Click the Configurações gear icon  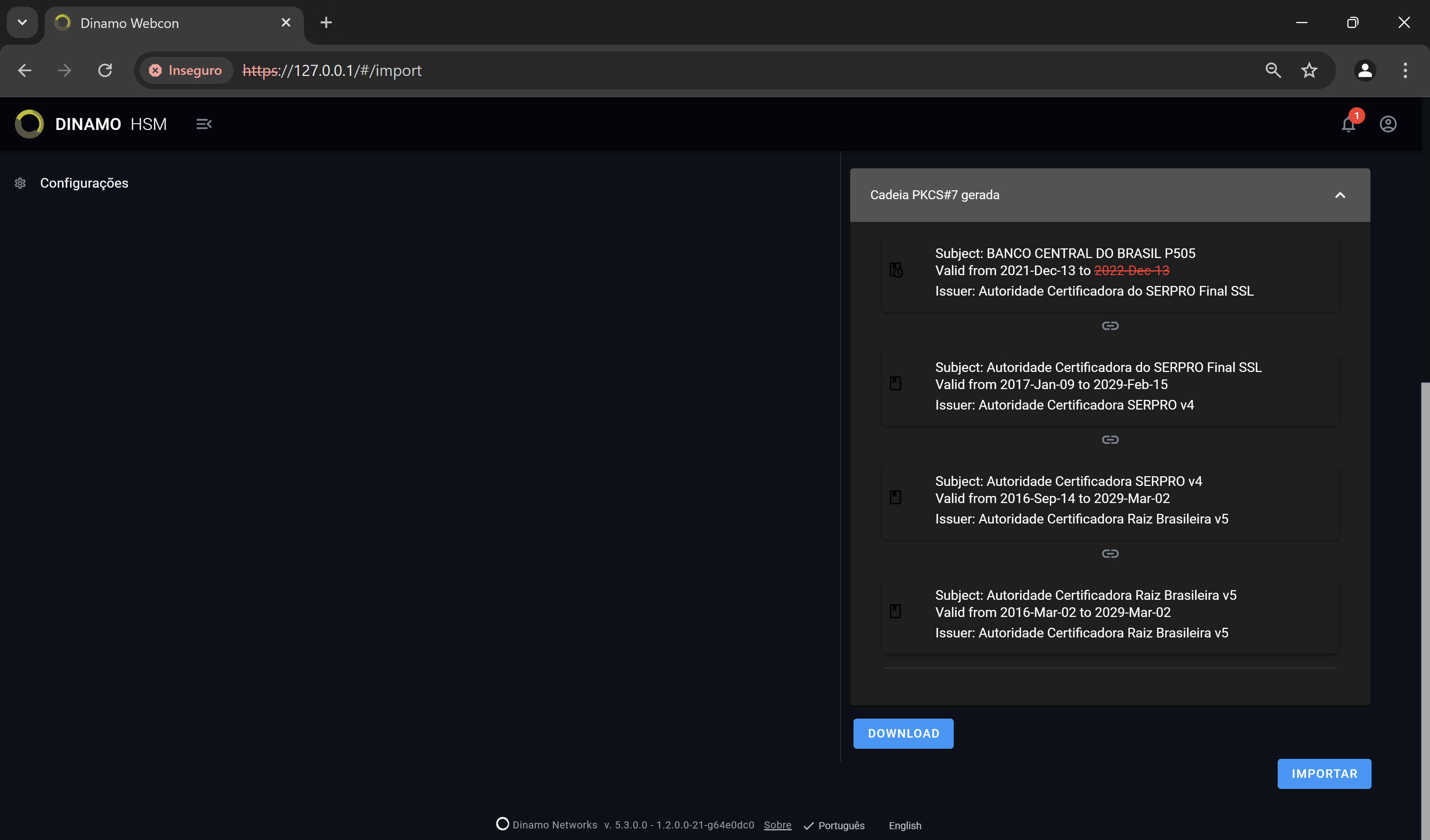pyautogui.click(x=20, y=183)
